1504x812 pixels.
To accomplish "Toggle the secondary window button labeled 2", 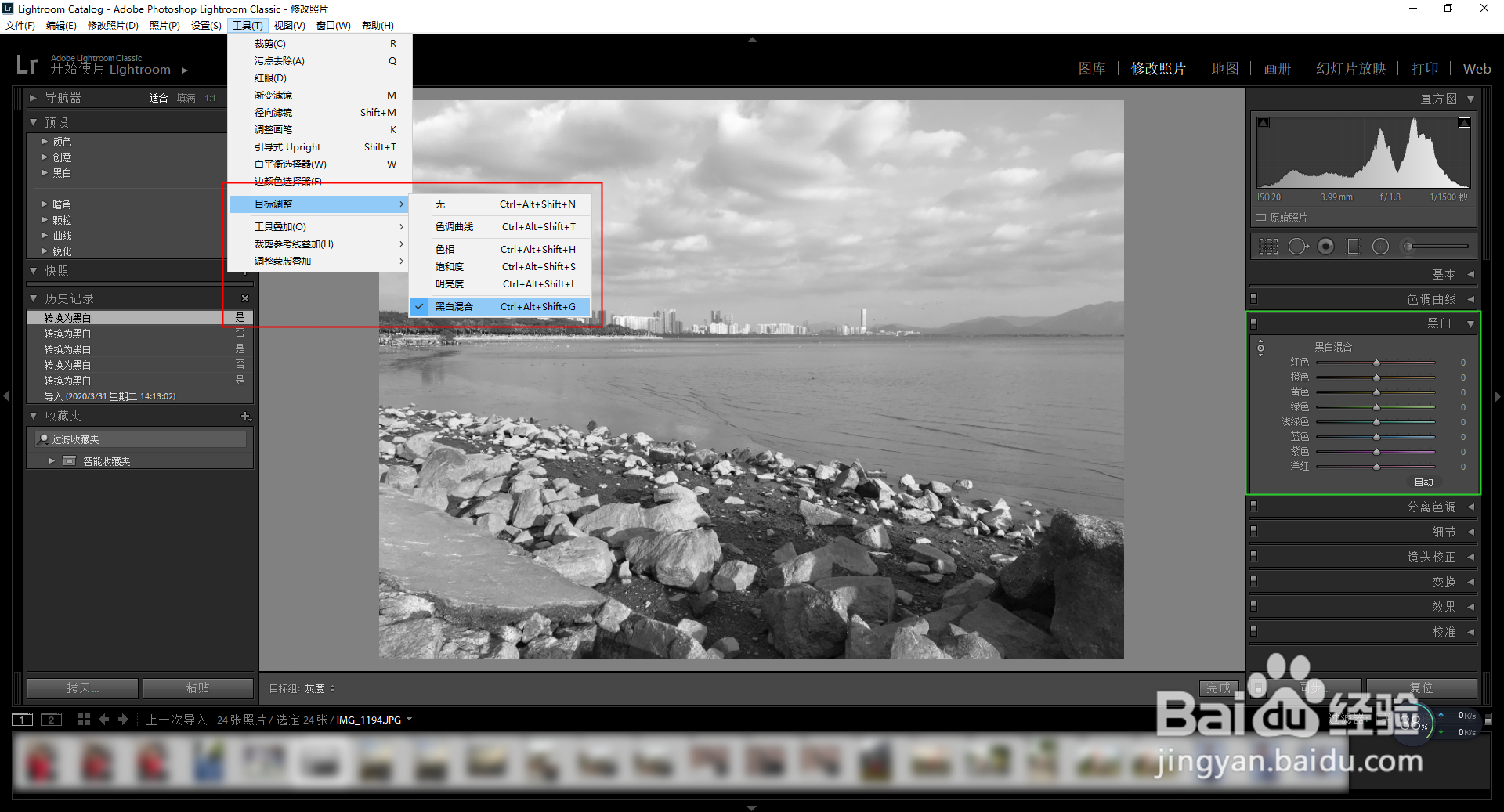I will 51,719.
